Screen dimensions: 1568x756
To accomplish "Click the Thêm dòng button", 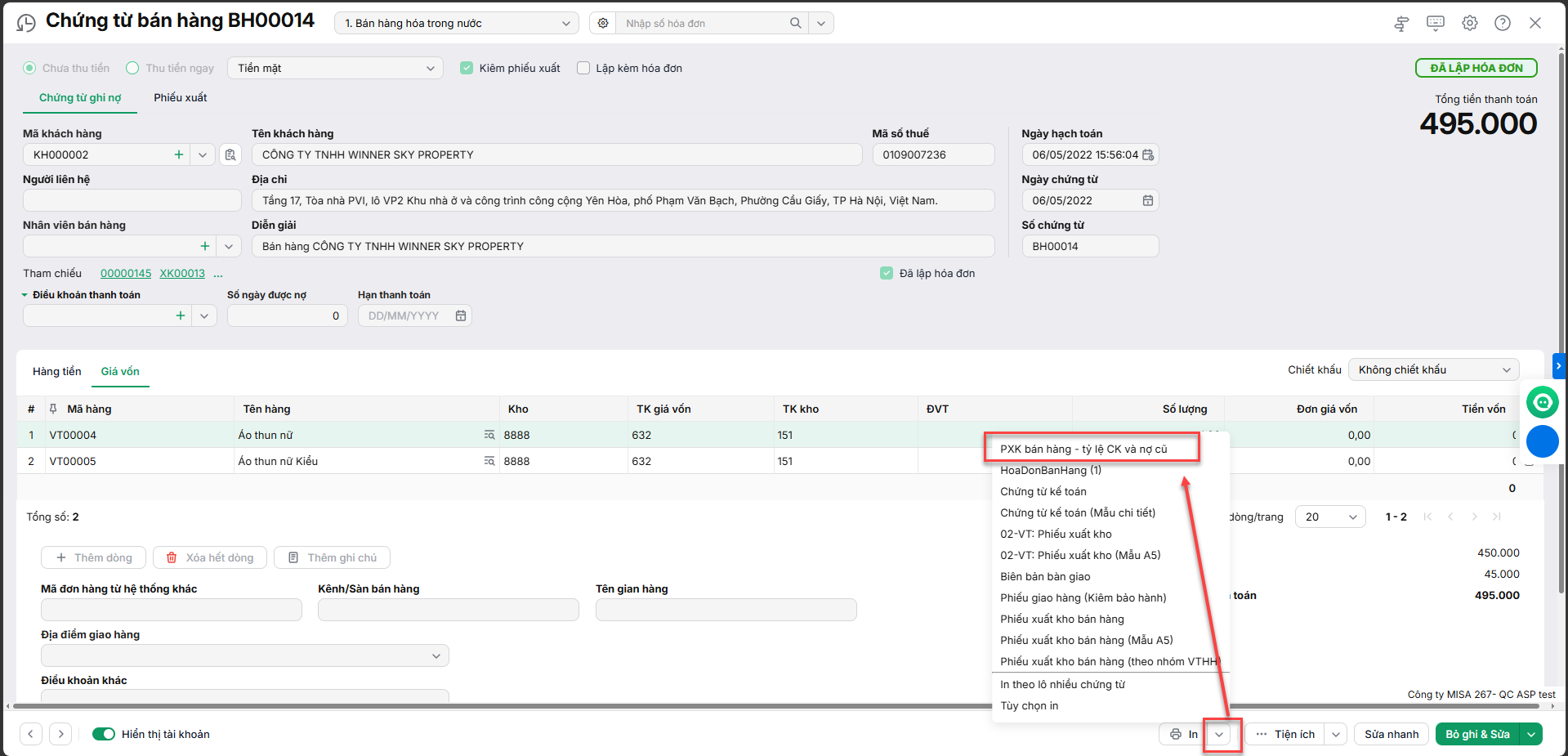I will tap(93, 557).
